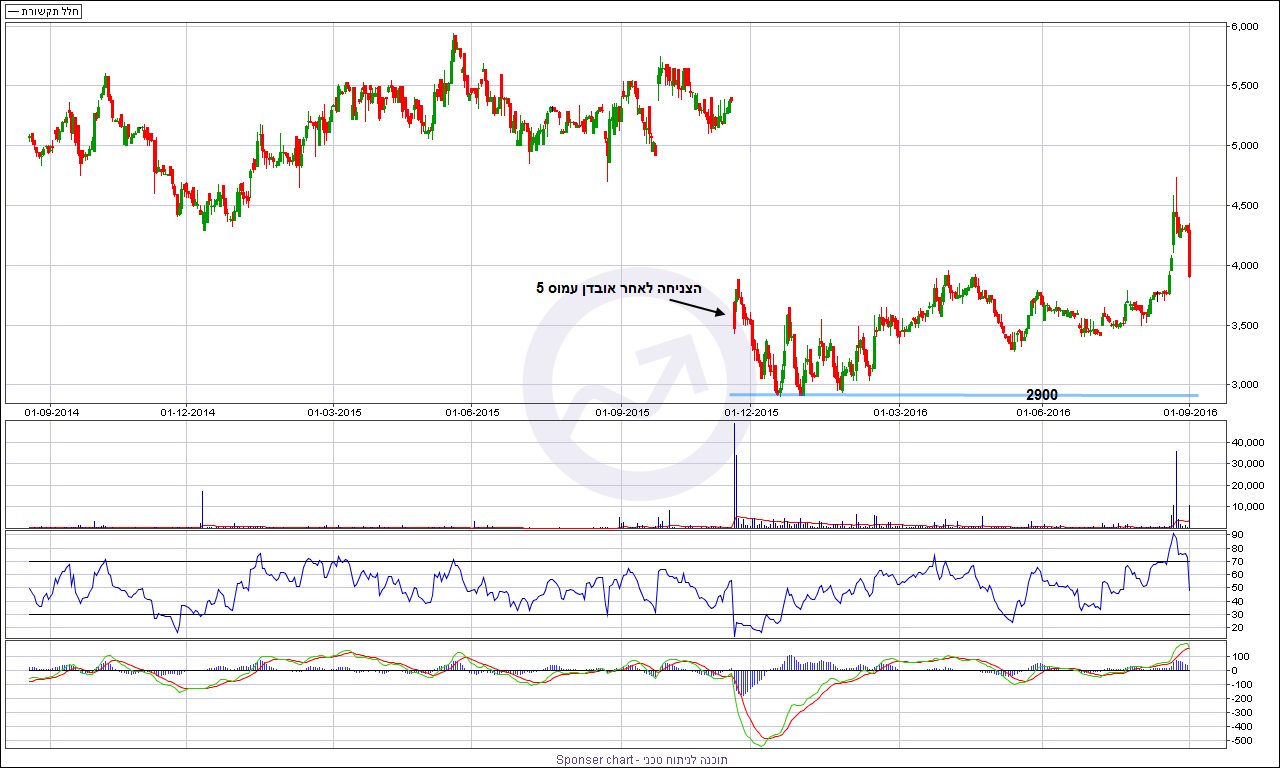Click the volume spike near December 2014
This screenshot has height=768, width=1280.
click(x=203, y=509)
